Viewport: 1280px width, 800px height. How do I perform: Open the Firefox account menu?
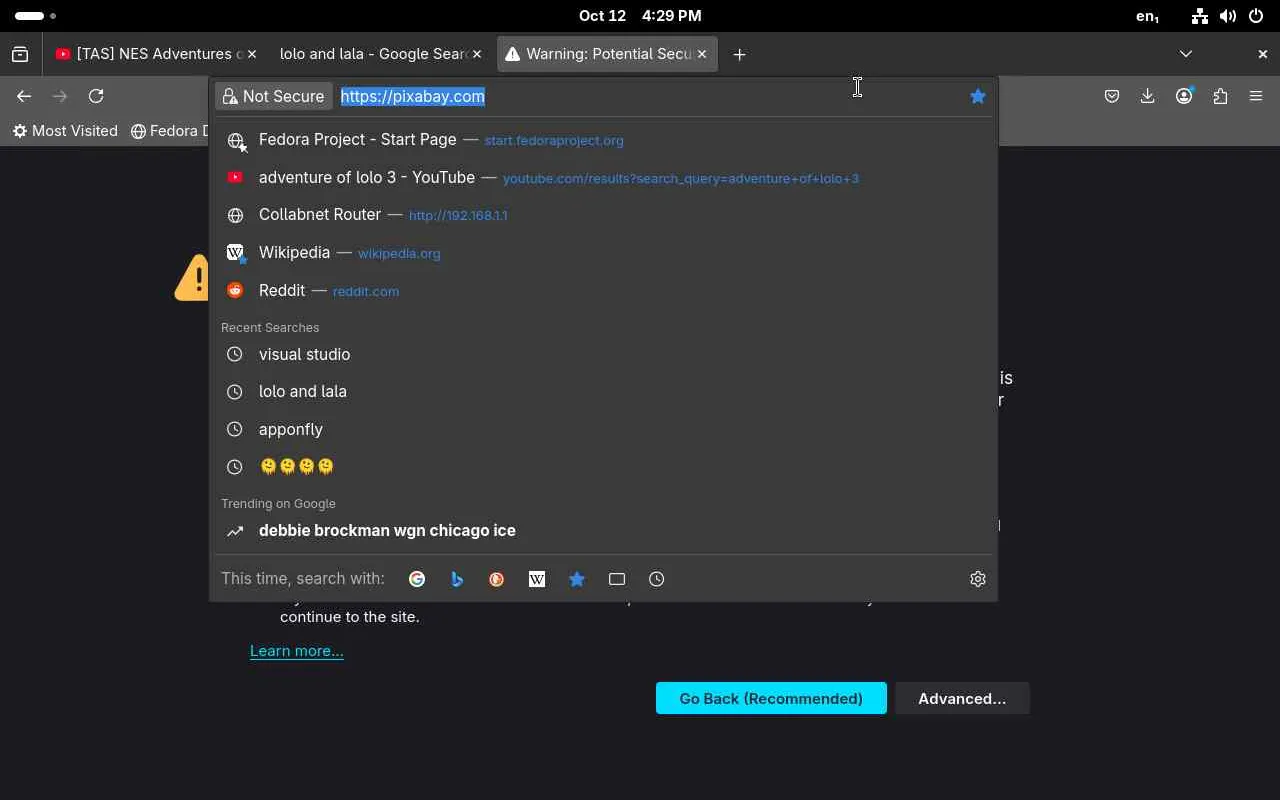(x=1184, y=96)
